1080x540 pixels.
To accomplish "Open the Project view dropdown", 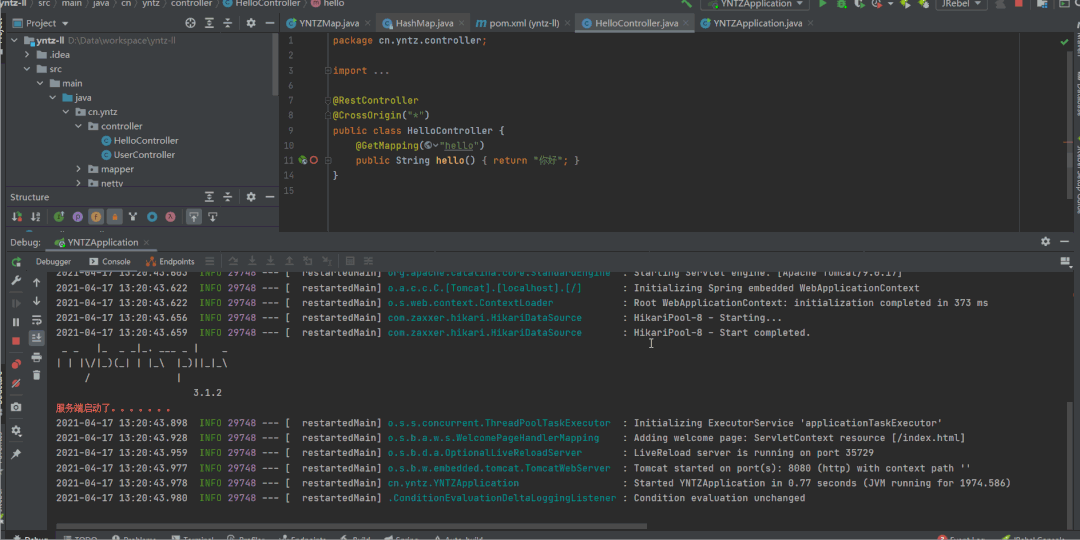I will [x=41, y=23].
